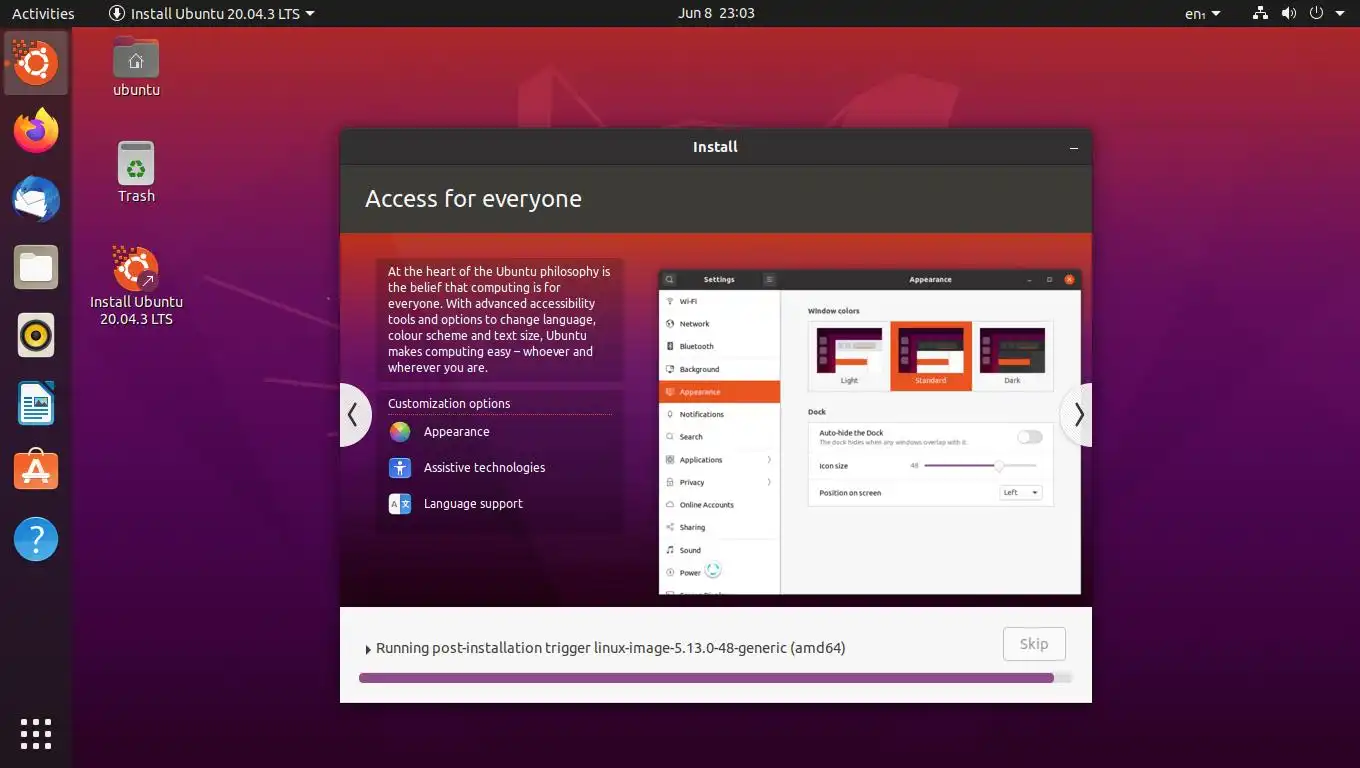Click the network status icon in top bar
The height and width of the screenshot is (768, 1360).
point(1260,13)
